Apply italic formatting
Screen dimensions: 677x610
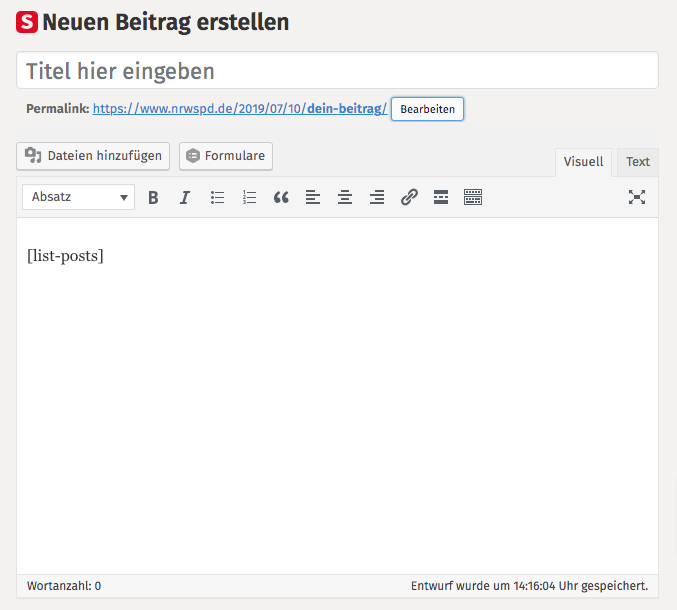[x=185, y=197]
